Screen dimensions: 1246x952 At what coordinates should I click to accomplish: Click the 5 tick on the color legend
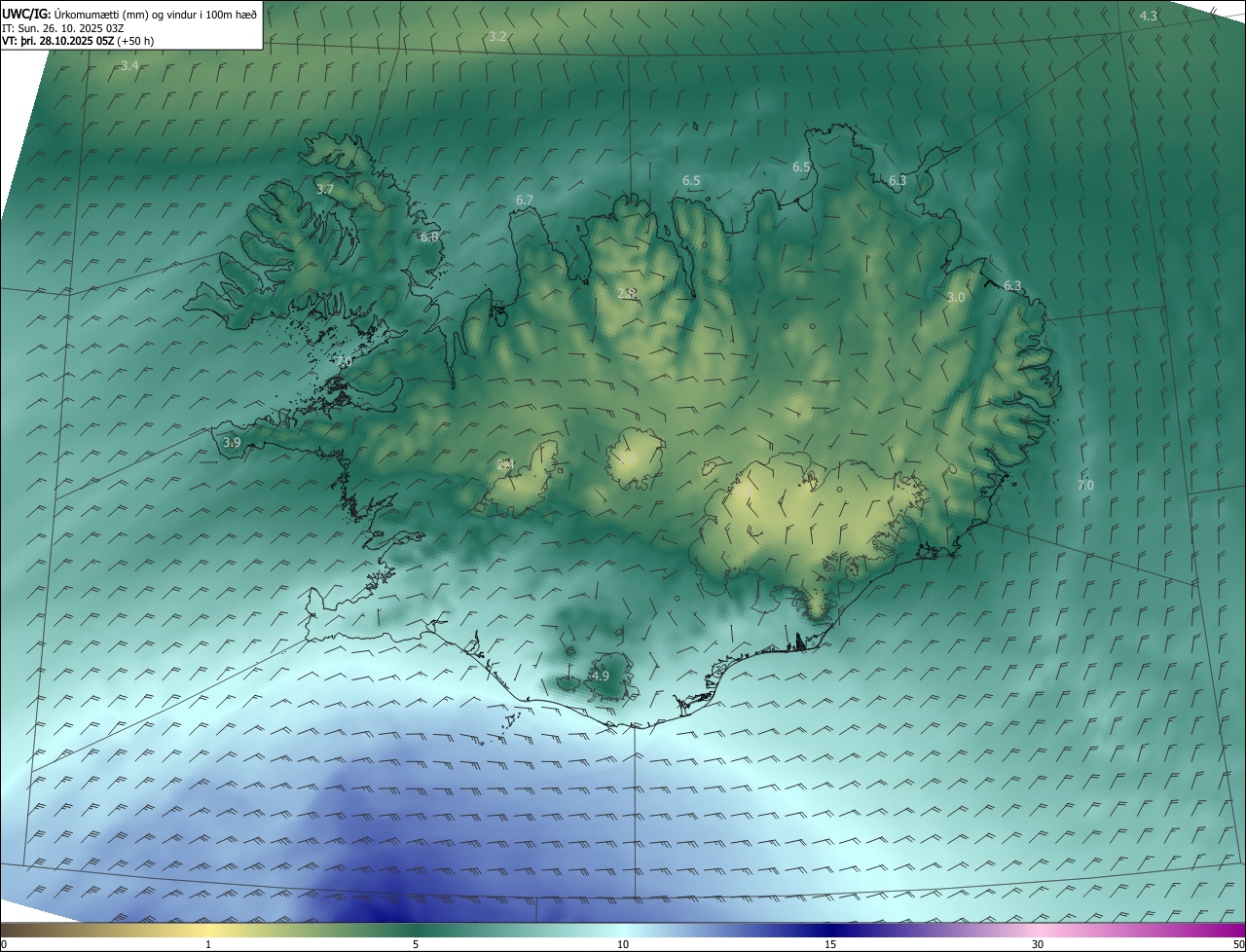416,944
